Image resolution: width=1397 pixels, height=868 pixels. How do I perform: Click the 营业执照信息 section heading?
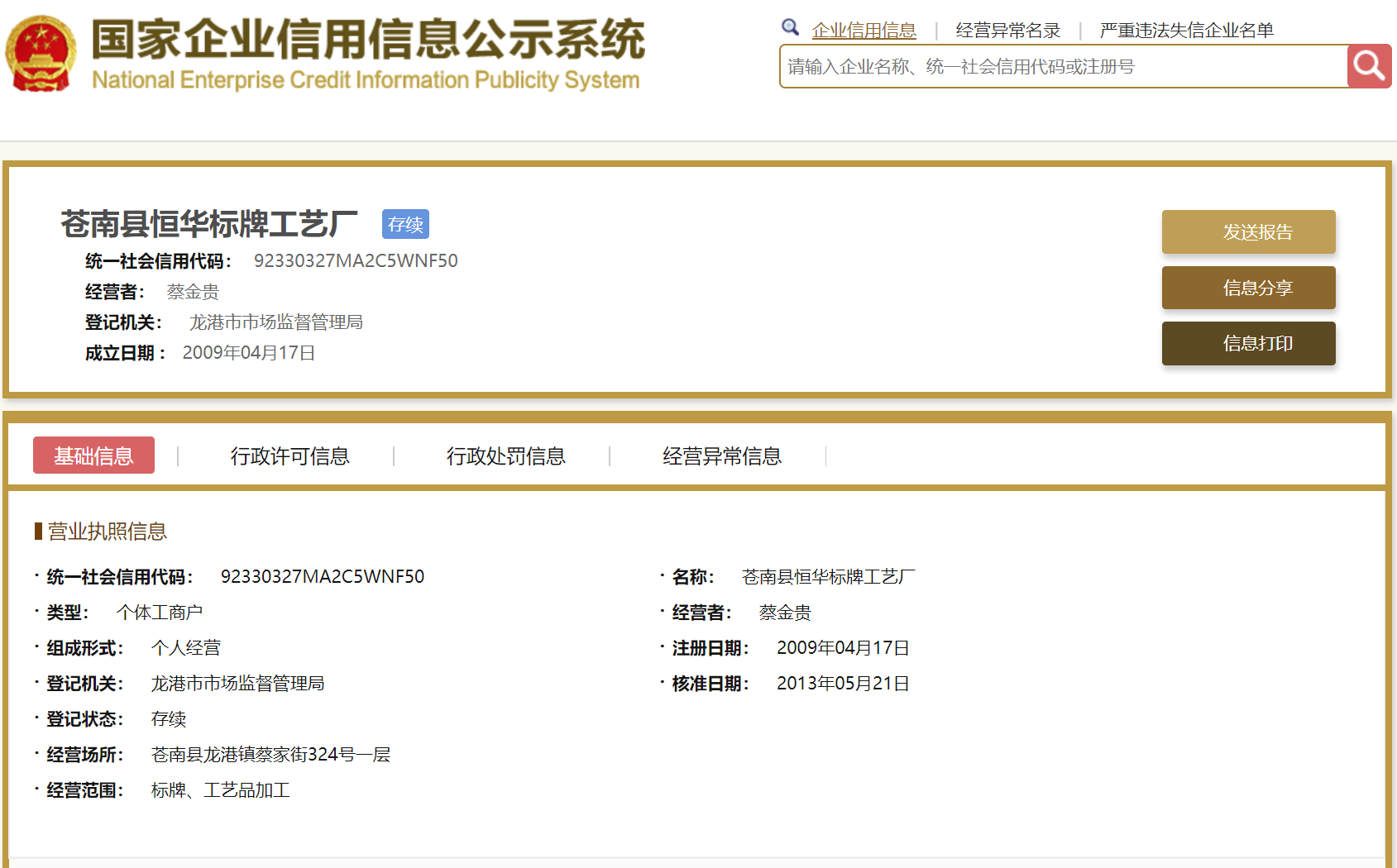tap(107, 531)
